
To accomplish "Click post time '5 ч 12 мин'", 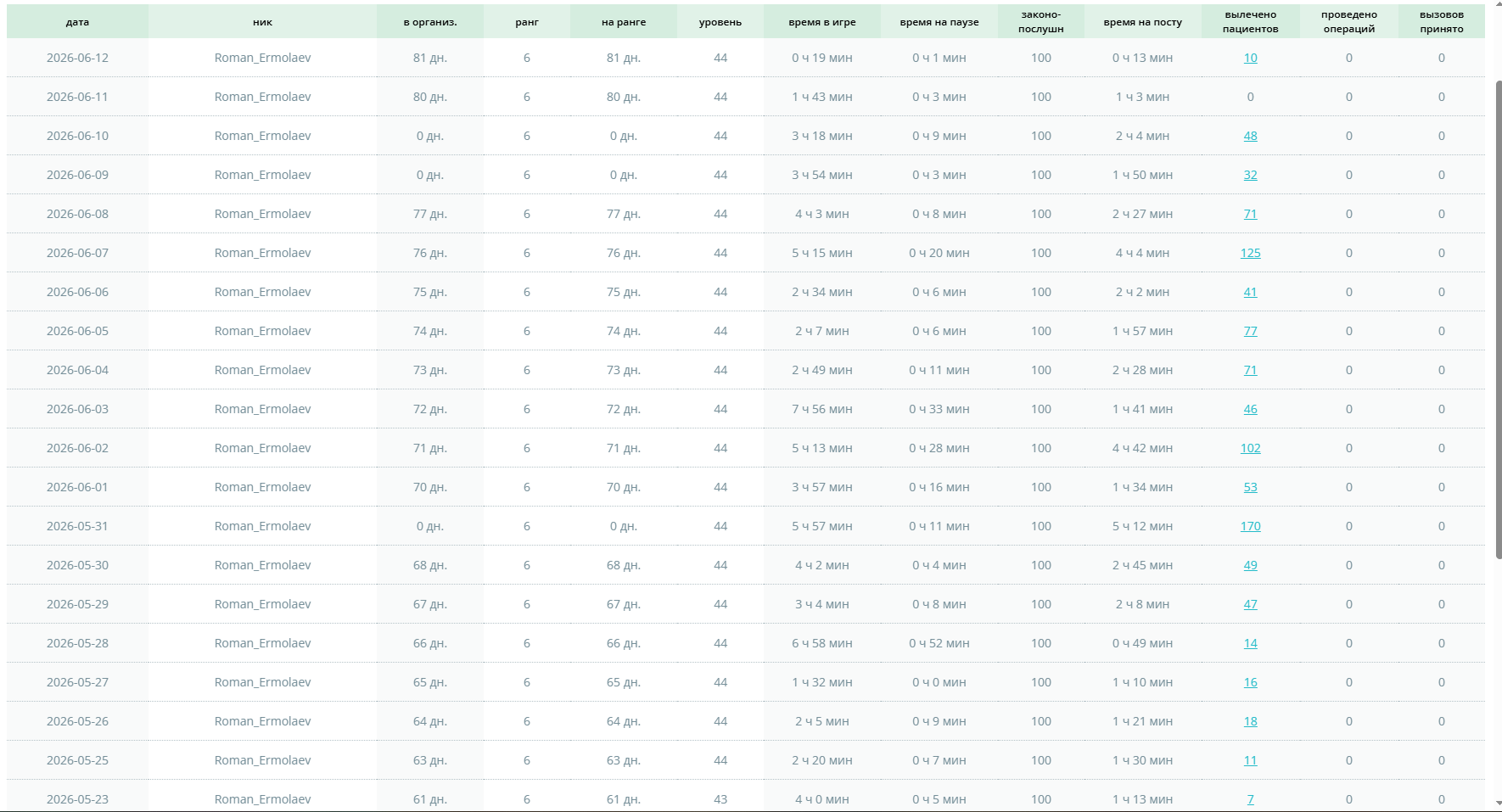I will 1143,526.
